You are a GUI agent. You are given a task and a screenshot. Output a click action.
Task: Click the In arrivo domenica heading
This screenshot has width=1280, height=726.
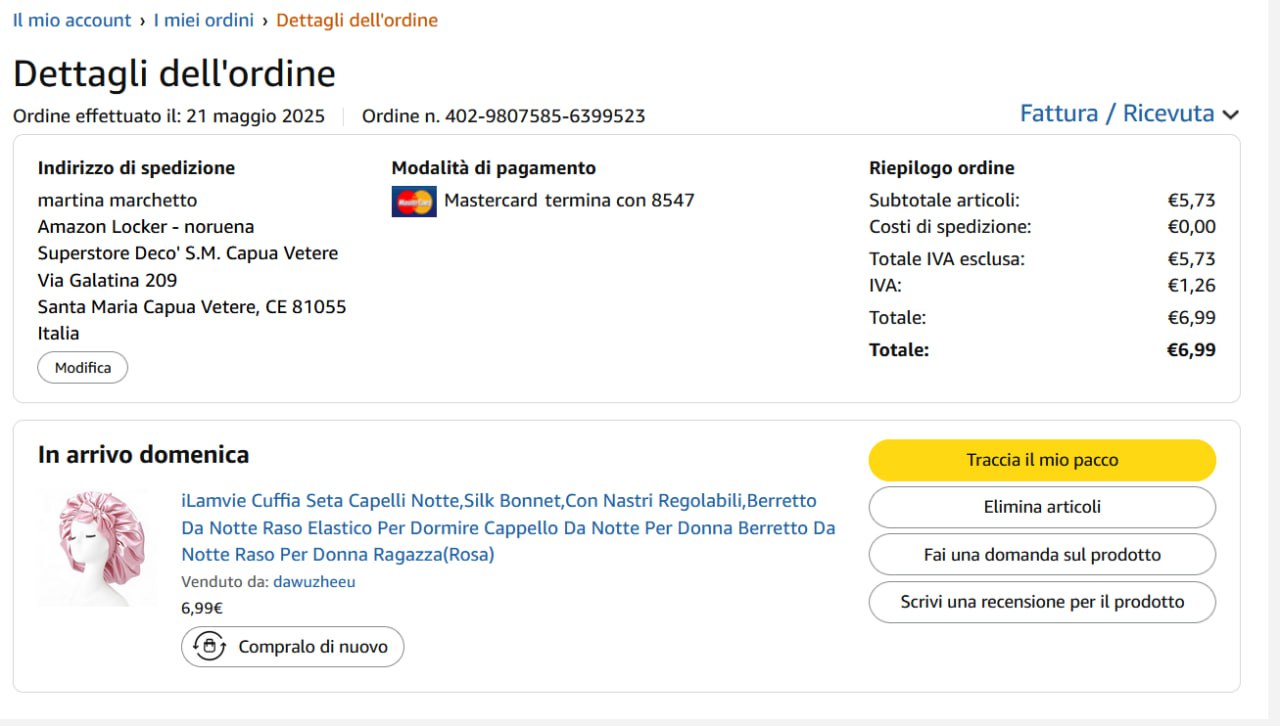click(x=143, y=455)
